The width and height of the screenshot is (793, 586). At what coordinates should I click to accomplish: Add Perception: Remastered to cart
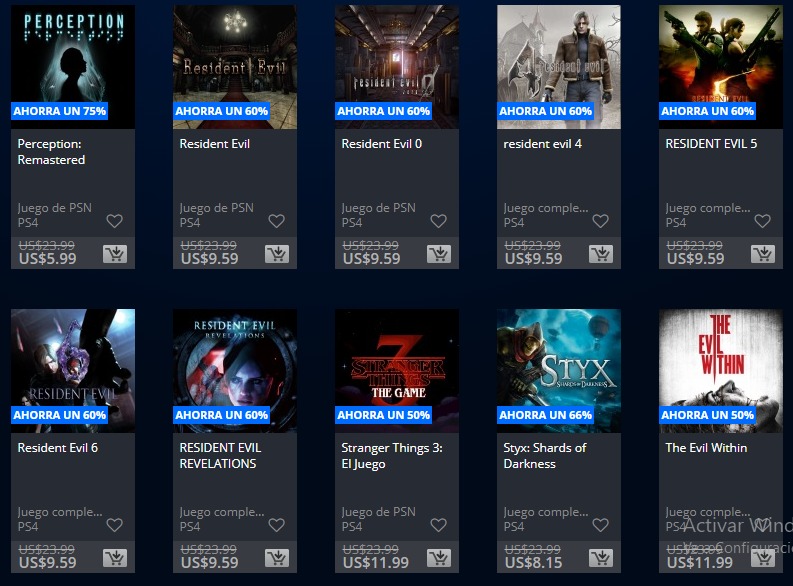tap(115, 254)
